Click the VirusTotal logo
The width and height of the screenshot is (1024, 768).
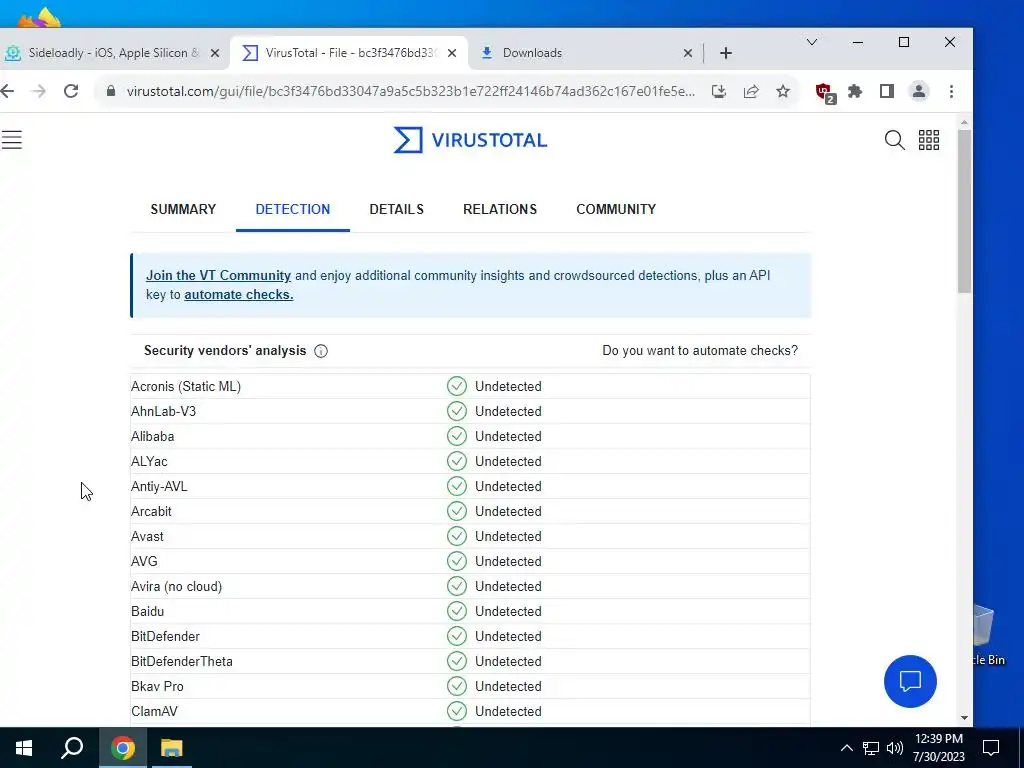pos(470,140)
